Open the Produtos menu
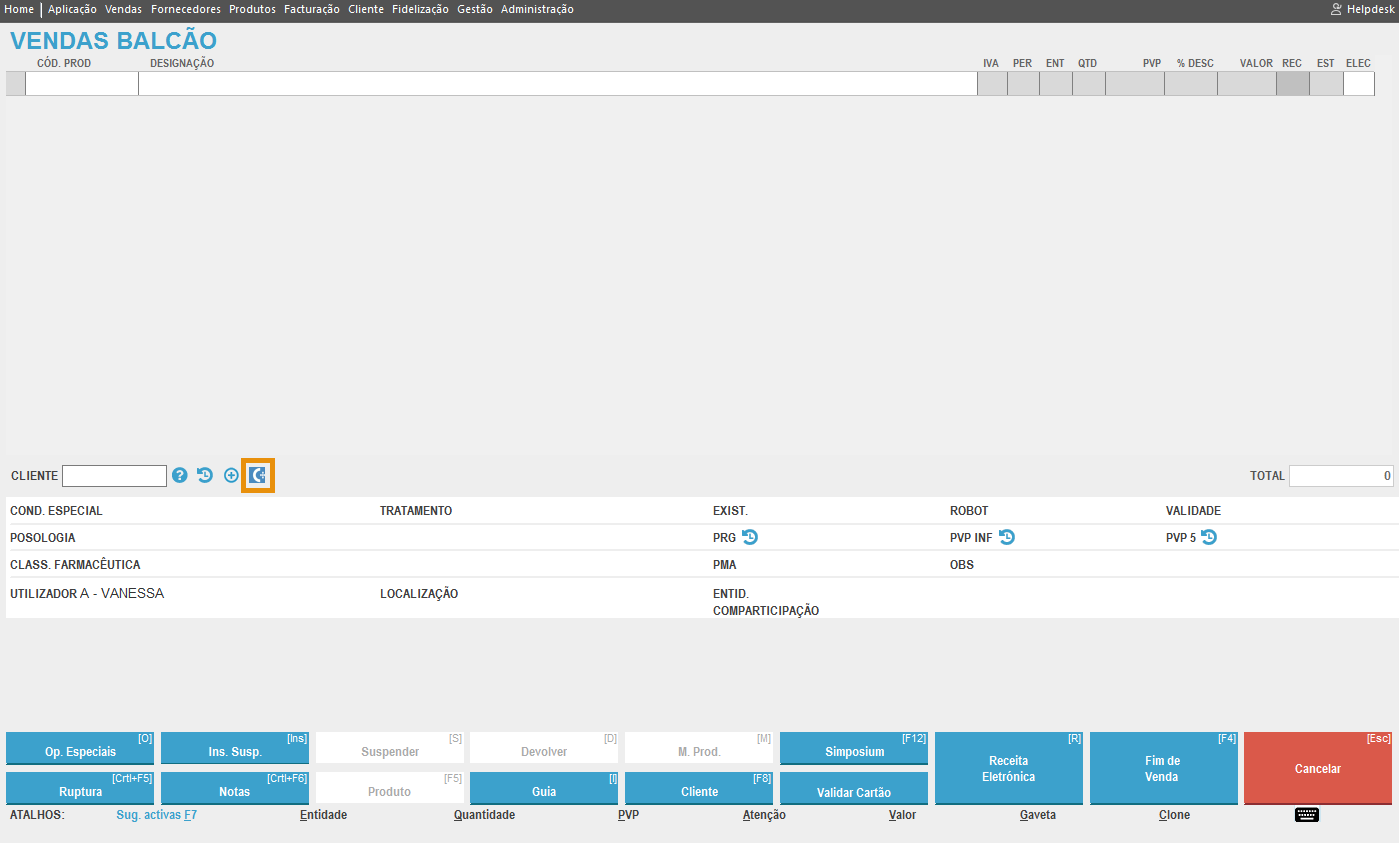This screenshot has width=1399, height=843. [x=252, y=9]
